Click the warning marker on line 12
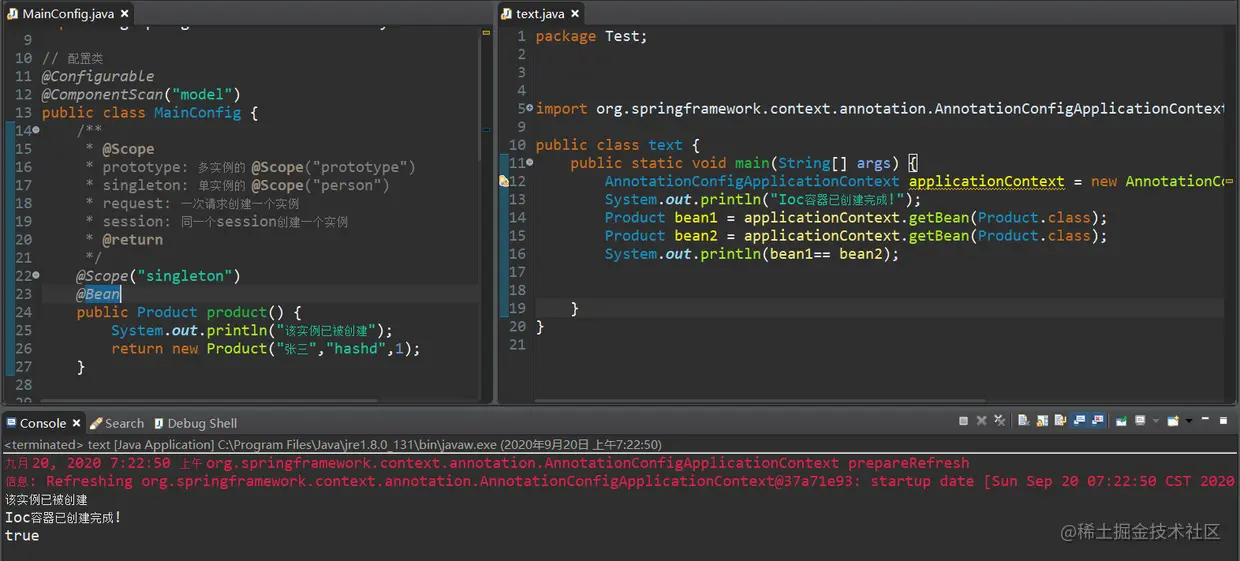 504,181
